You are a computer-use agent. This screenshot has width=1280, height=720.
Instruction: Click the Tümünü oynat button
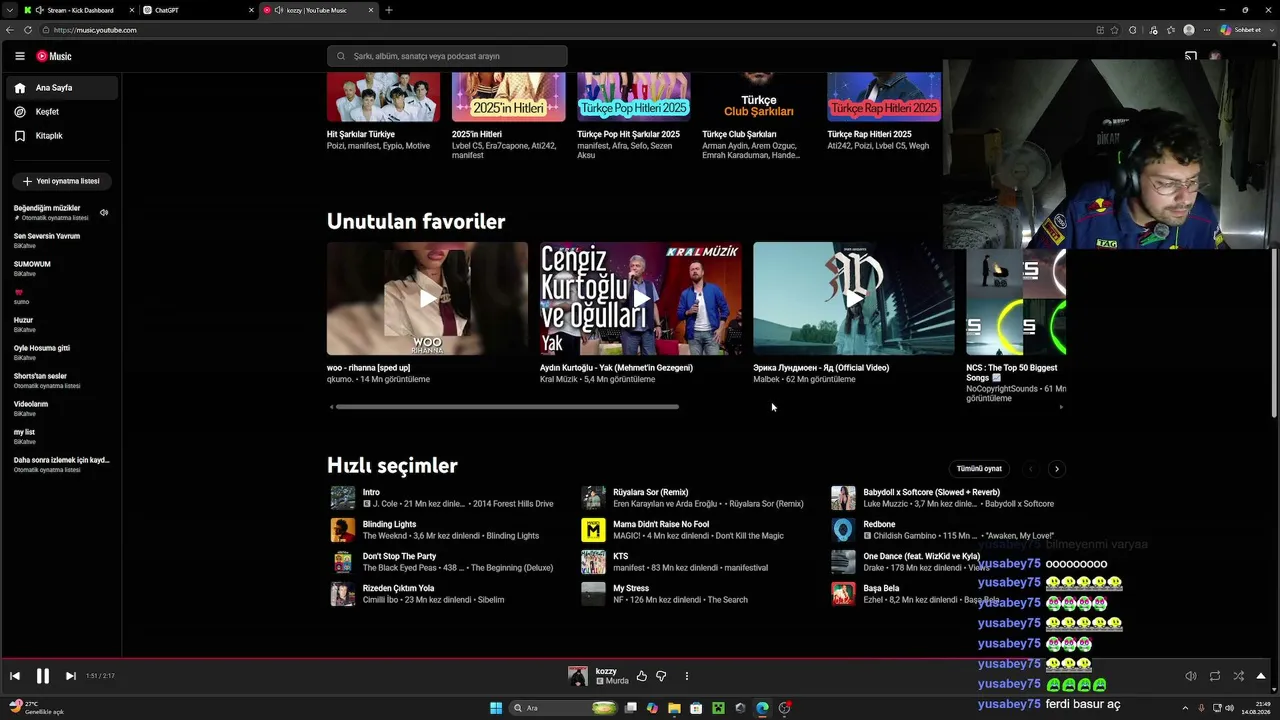click(979, 469)
